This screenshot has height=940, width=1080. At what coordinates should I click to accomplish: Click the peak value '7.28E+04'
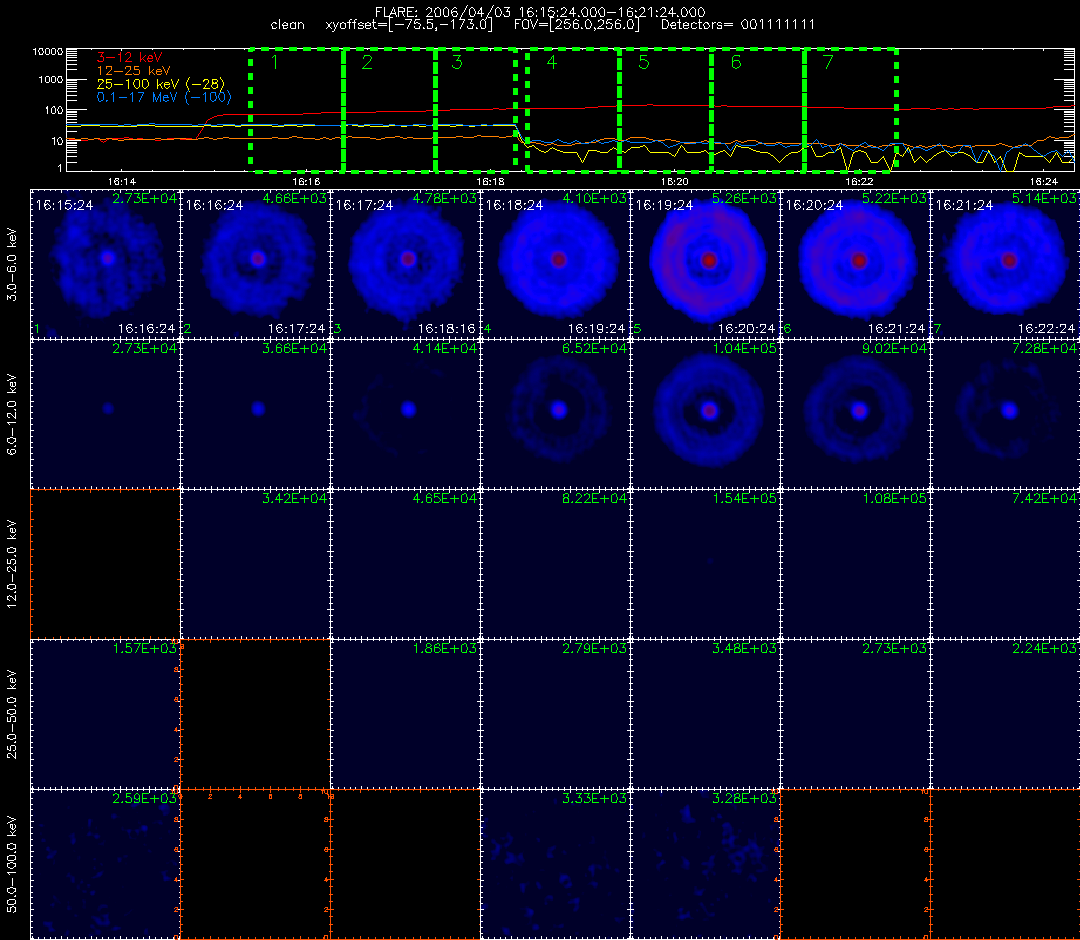click(x=1044, y=348)
